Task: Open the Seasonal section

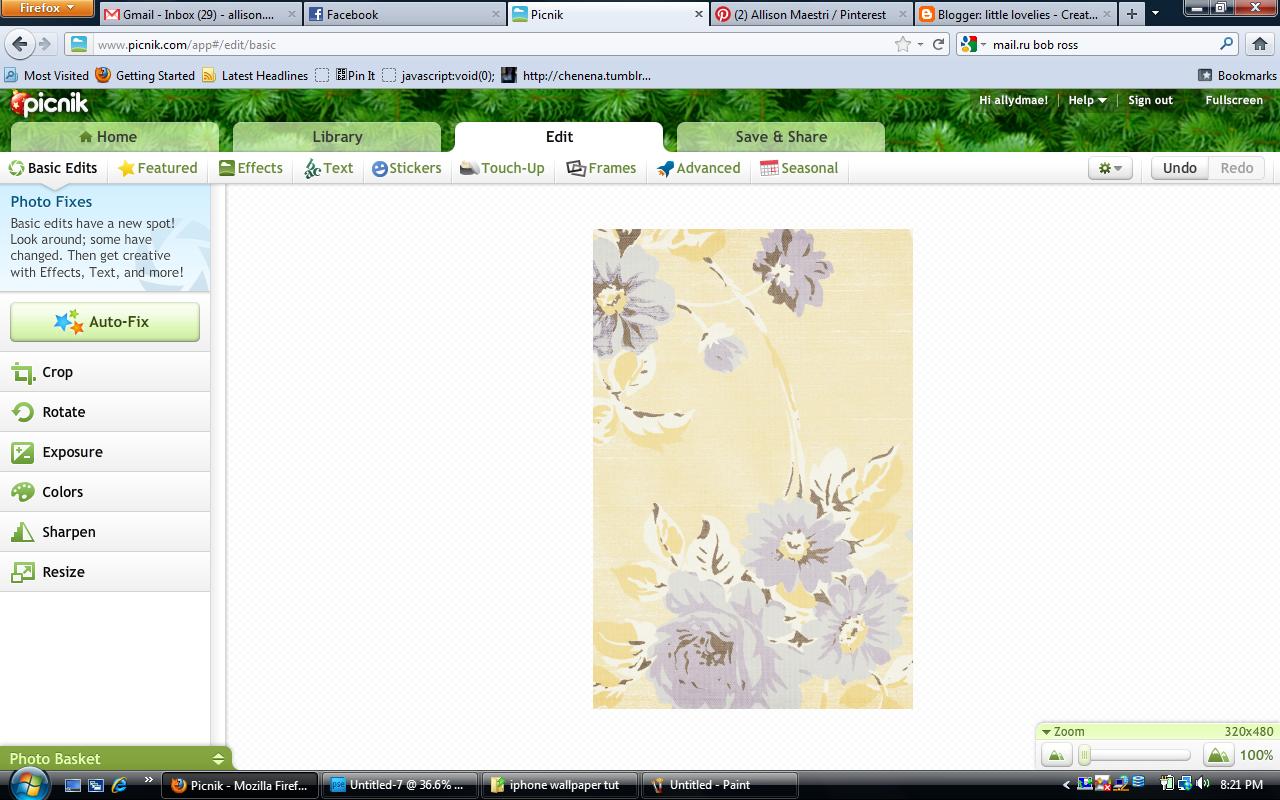Action: click(x=799, y=168)
